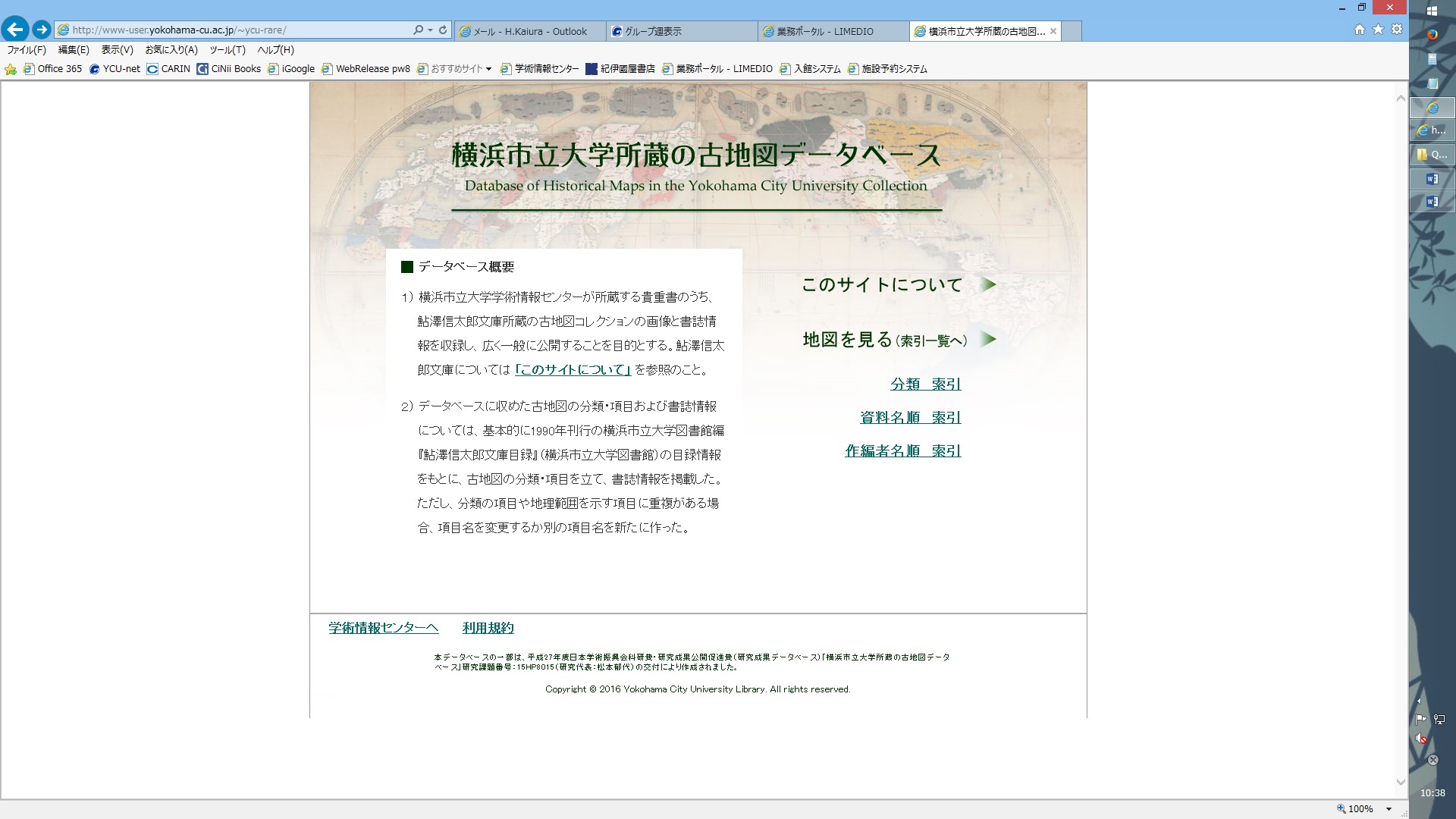Open 入館システム from the favorites bar
This screenshot has width=1456, height=819.
pyautogui.click(x=815, y=68)
